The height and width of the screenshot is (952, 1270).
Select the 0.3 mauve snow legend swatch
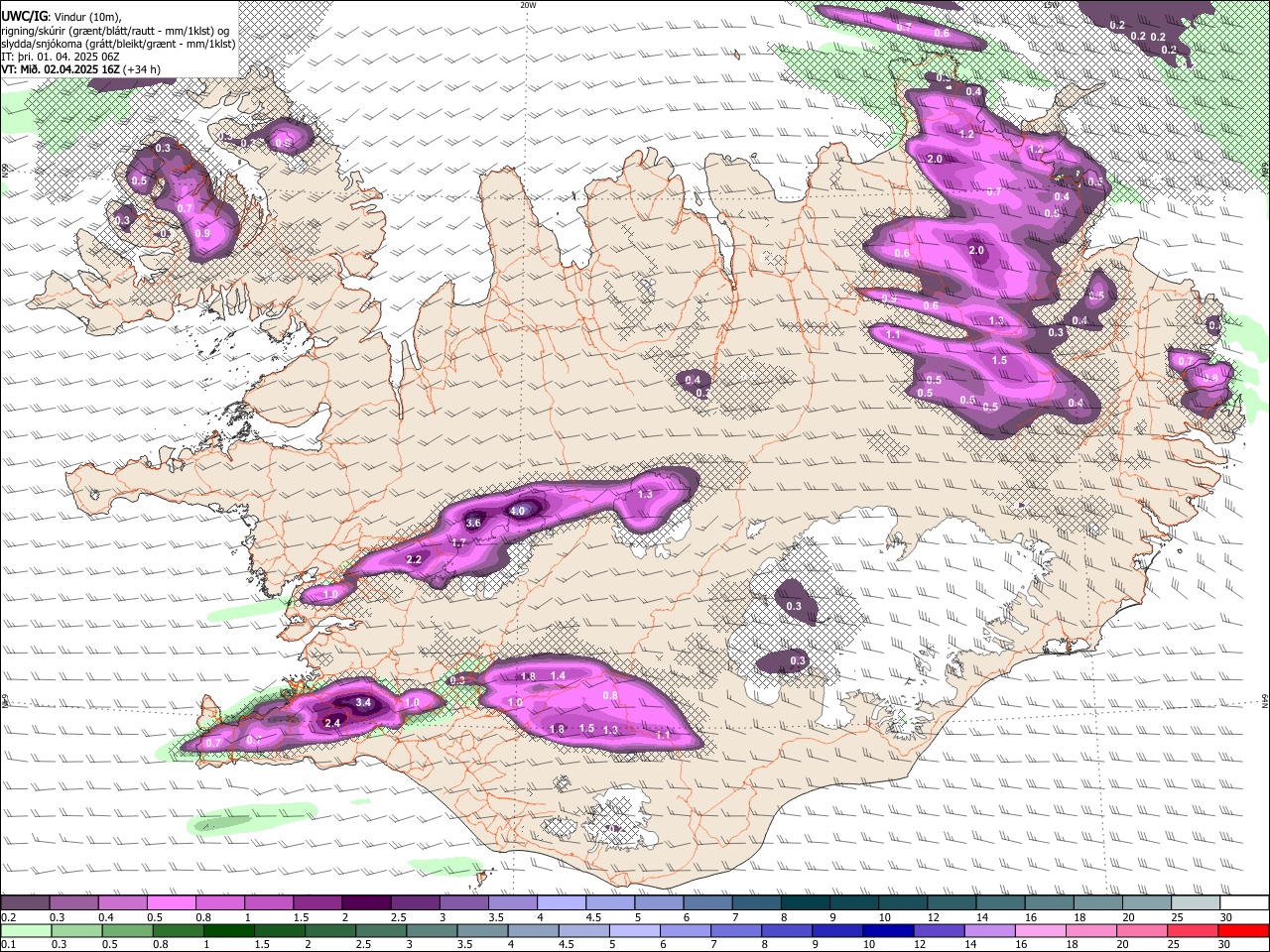click(74, 902)
